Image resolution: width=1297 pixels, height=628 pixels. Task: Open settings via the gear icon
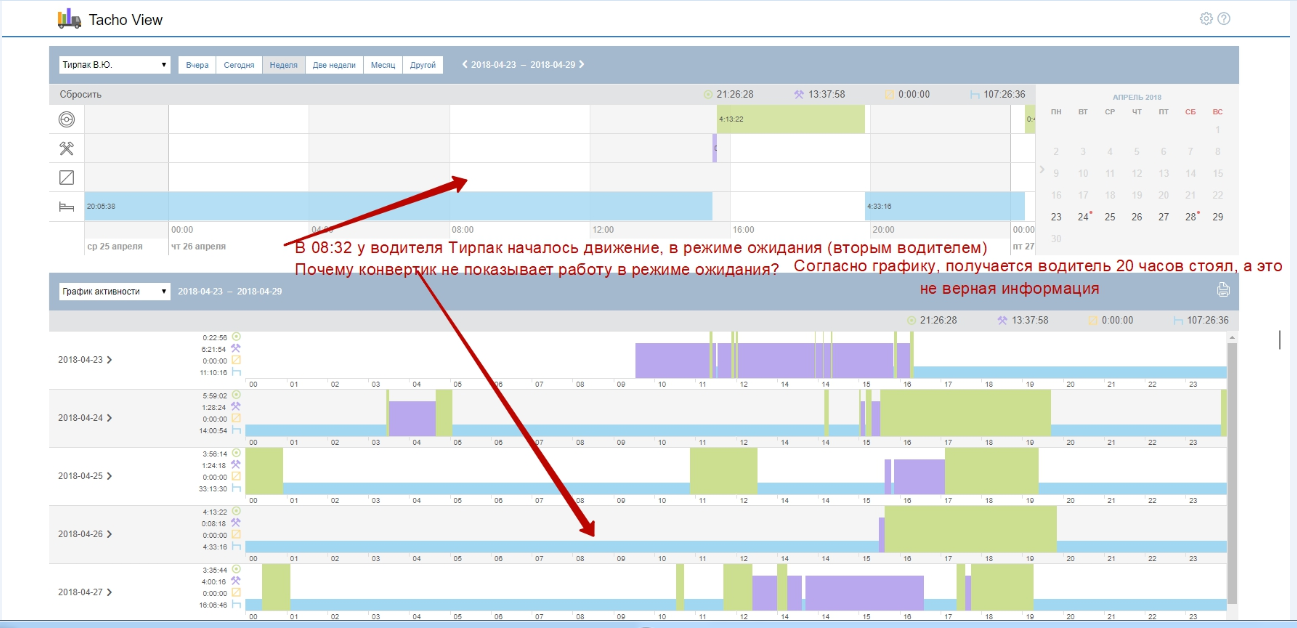point(1206,19)
